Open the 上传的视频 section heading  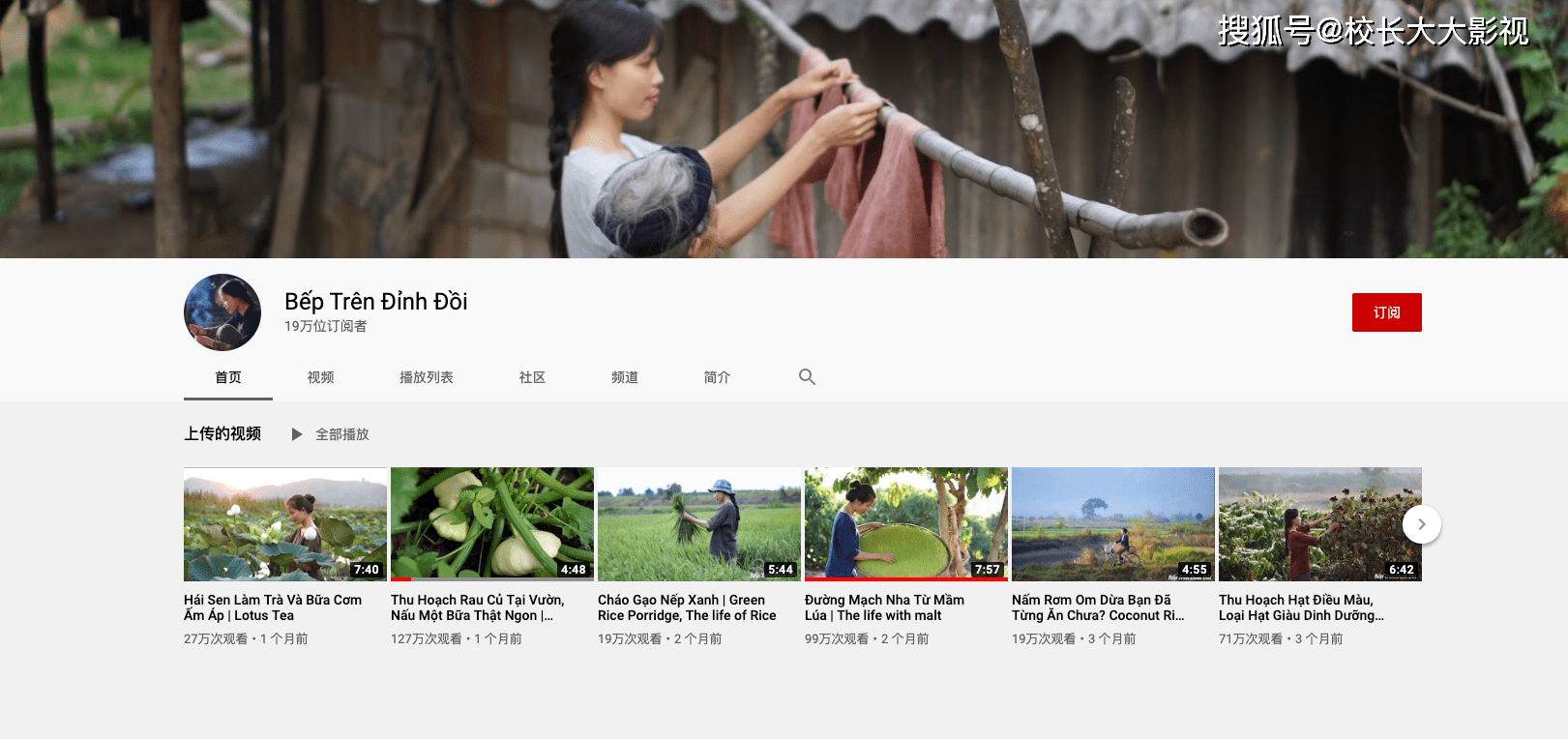point(222,433)
